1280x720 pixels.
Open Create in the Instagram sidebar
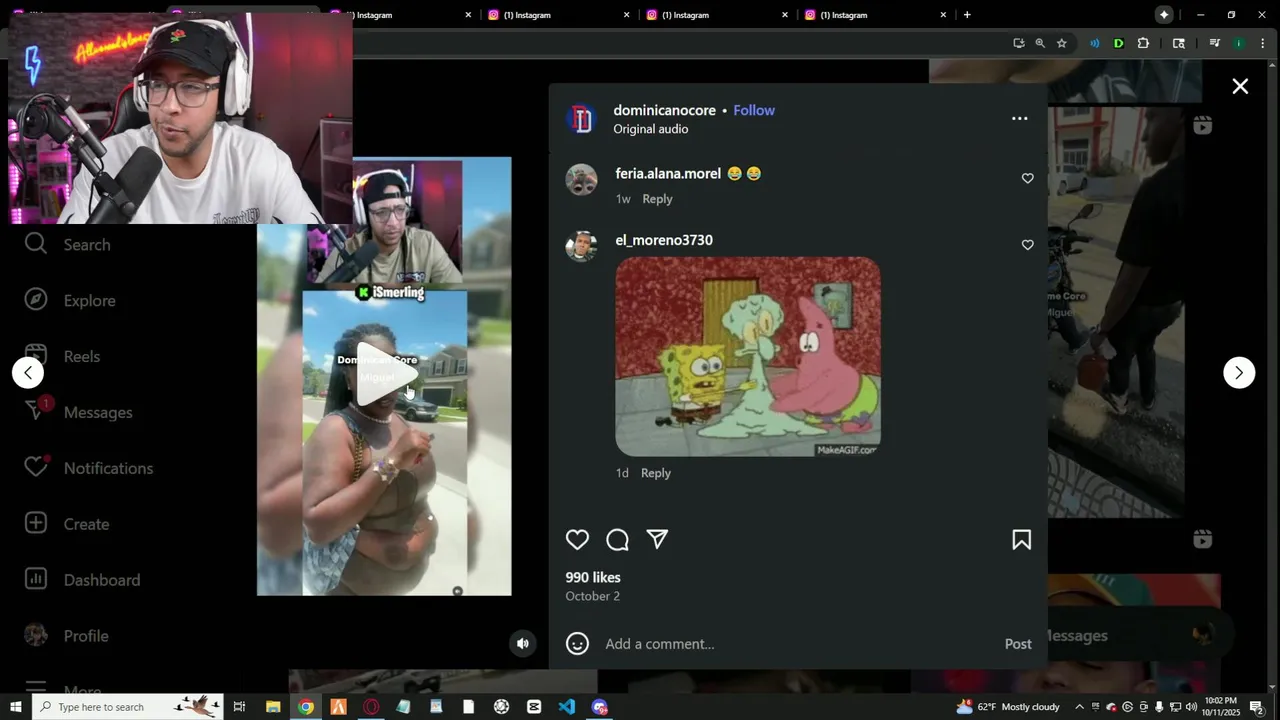67,525
